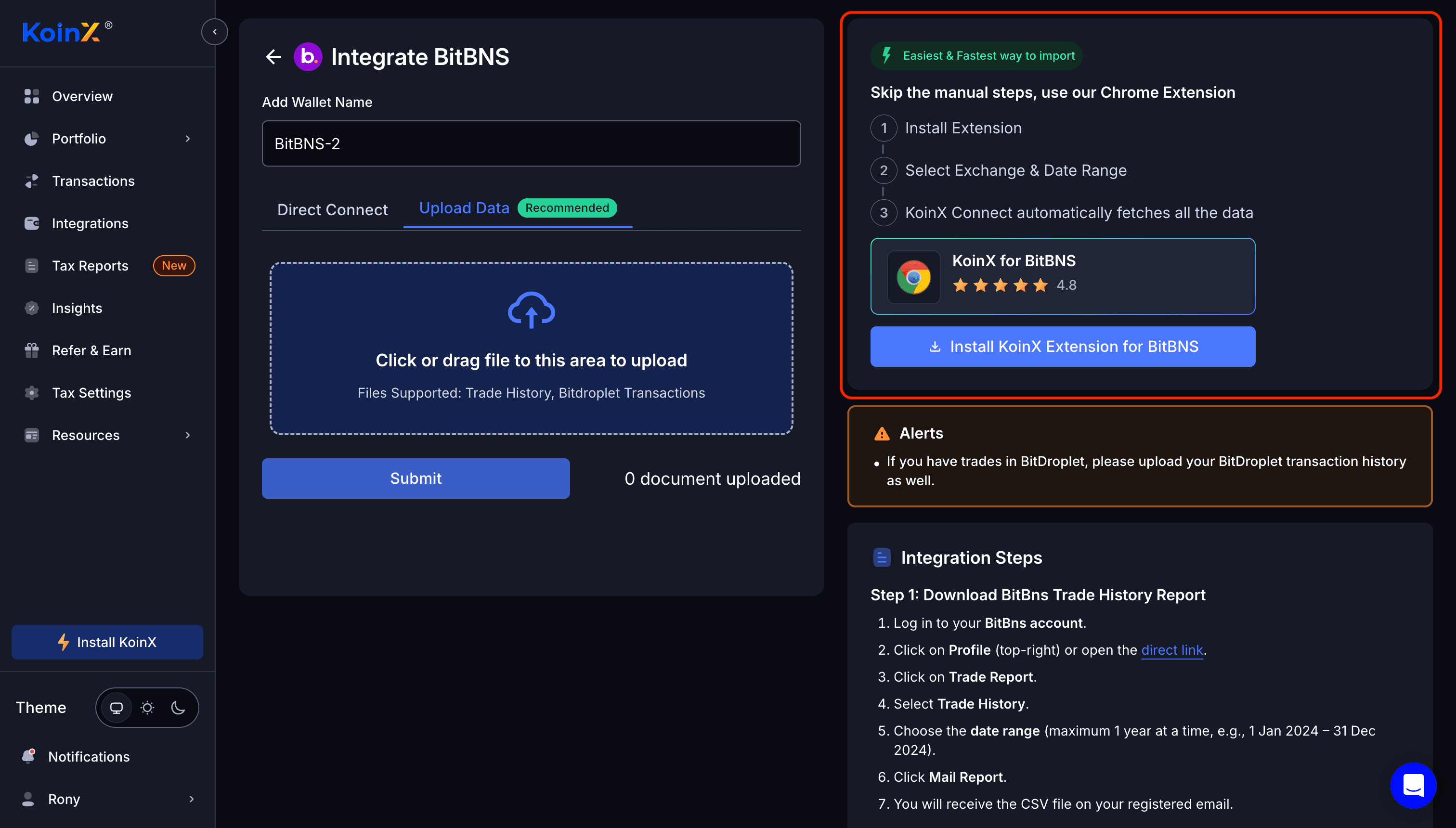Open the Rony profile menu
The image size is (1456, 828).
point(107,799)
